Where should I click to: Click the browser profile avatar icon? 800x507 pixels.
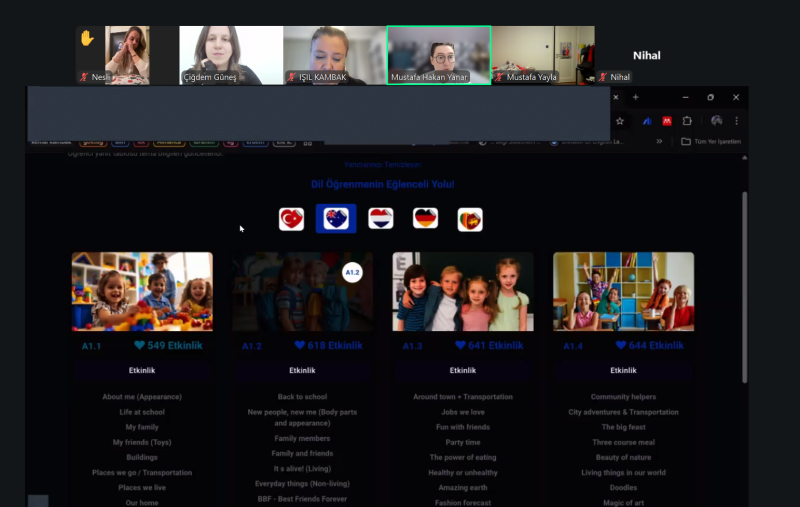pos(716,121)
